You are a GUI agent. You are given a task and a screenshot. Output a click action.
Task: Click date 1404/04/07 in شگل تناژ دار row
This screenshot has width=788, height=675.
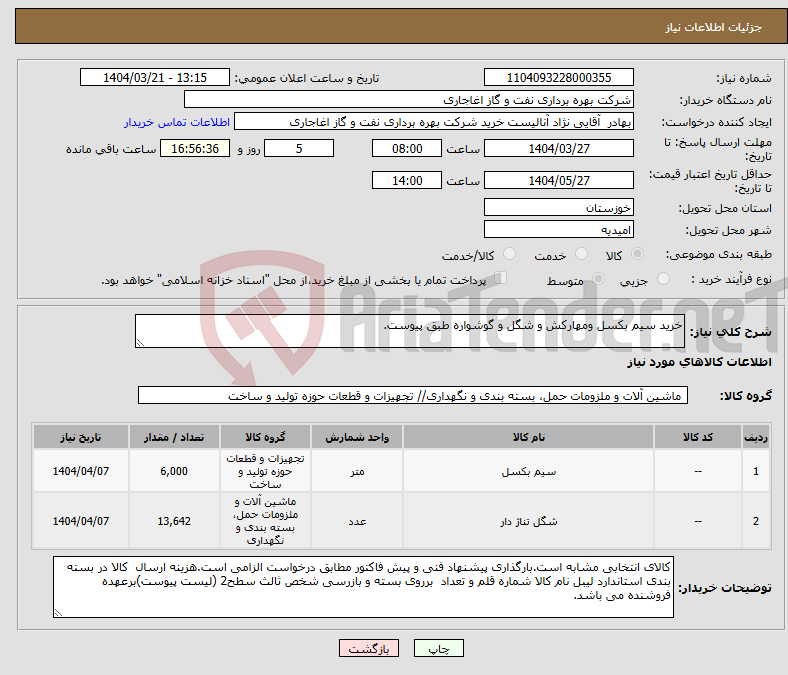click(x=81, y=521)
